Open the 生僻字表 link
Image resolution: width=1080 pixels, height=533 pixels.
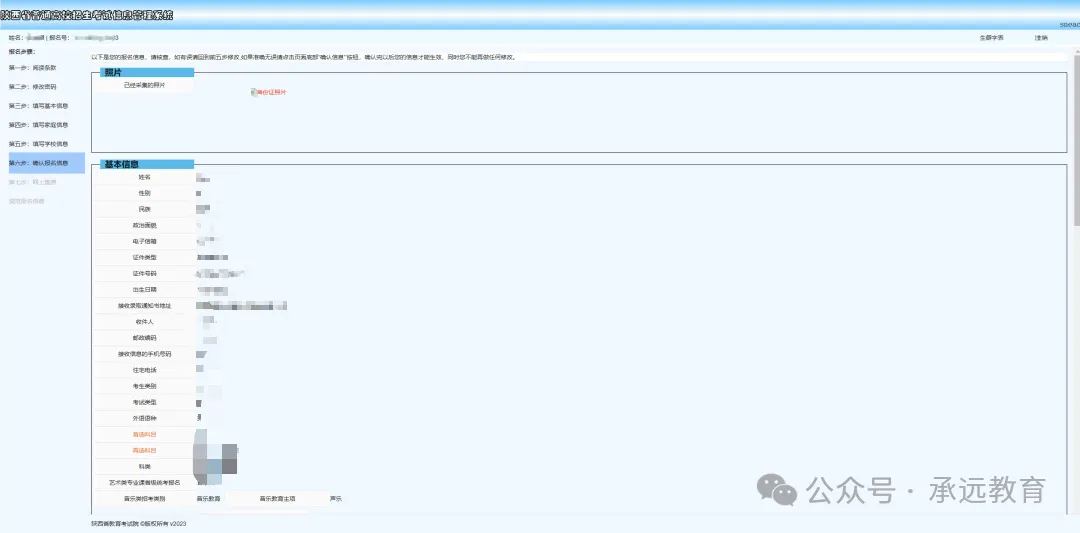(991, 38)
